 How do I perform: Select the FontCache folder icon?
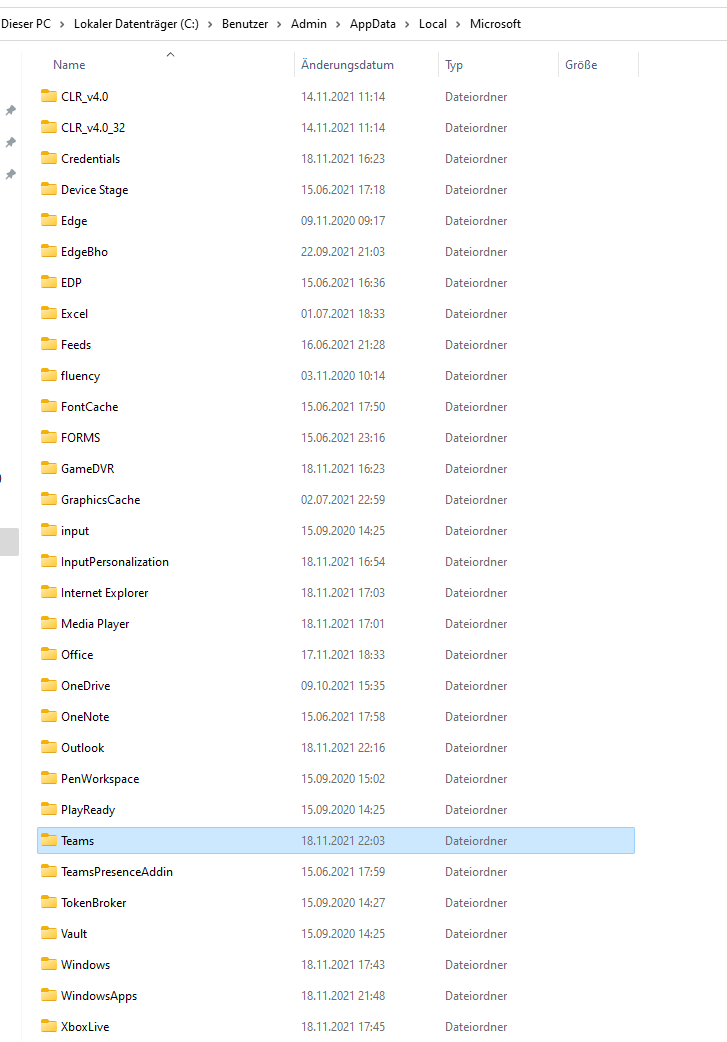click(49, 406)
